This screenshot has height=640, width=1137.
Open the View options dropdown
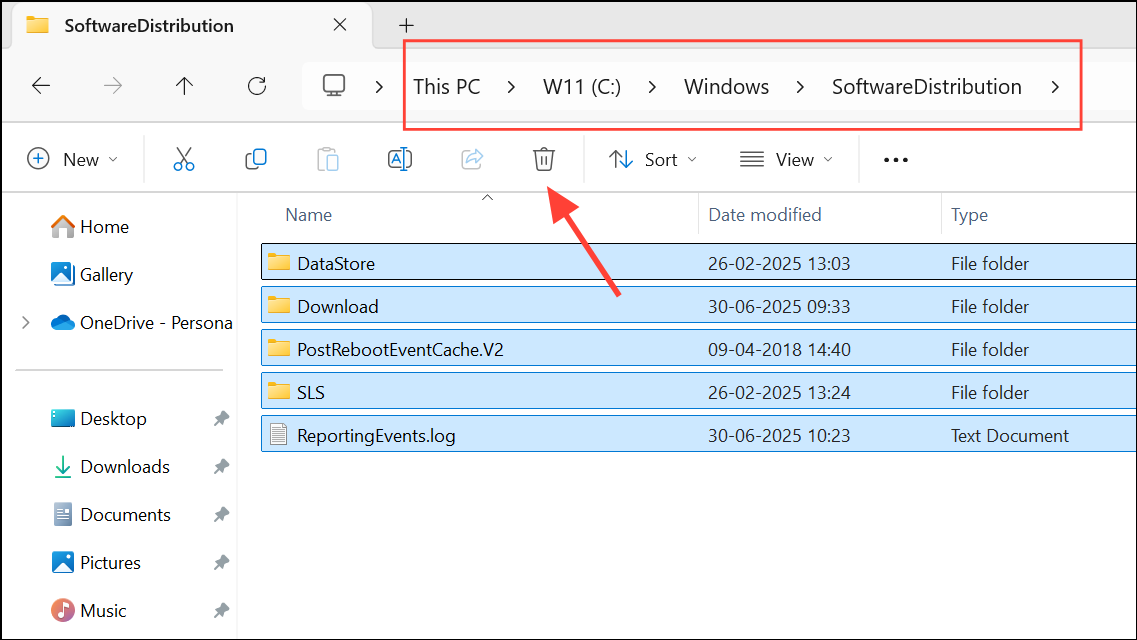[x=786, y=159]
